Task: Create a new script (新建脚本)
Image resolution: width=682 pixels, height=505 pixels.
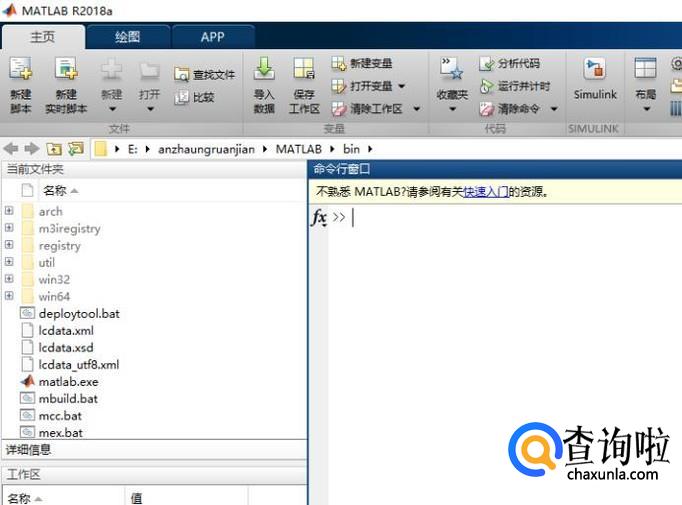Action: (20, 85)
